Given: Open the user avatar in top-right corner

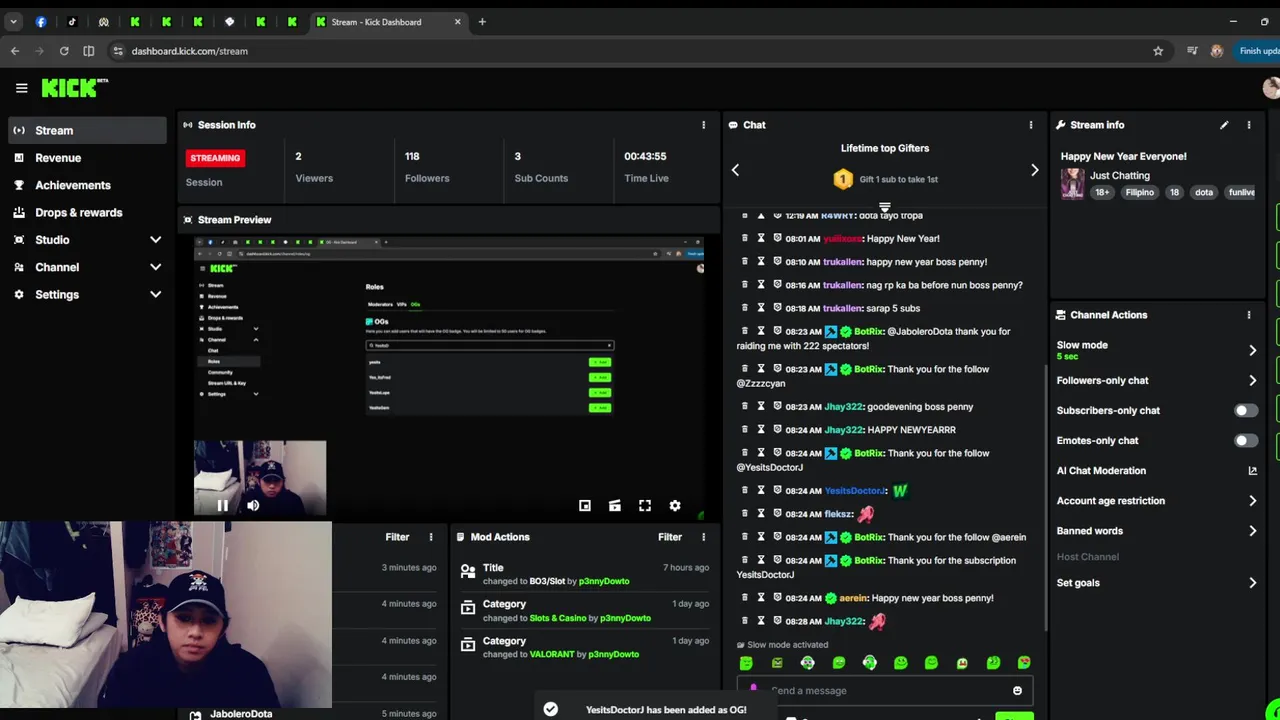Looking at the screenshot, I should [x=1271, y=88].
